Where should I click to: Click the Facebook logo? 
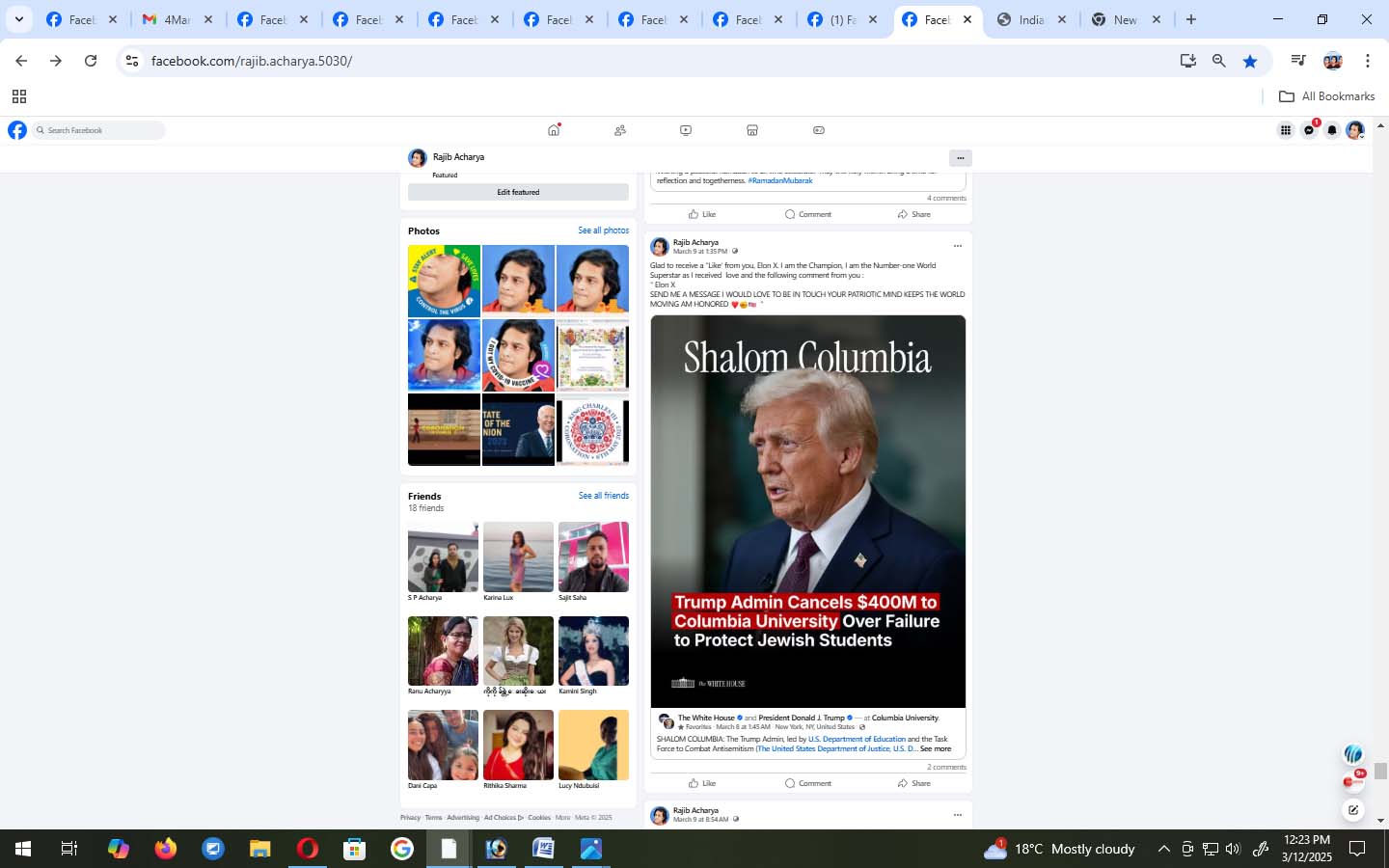coord(17,130)
